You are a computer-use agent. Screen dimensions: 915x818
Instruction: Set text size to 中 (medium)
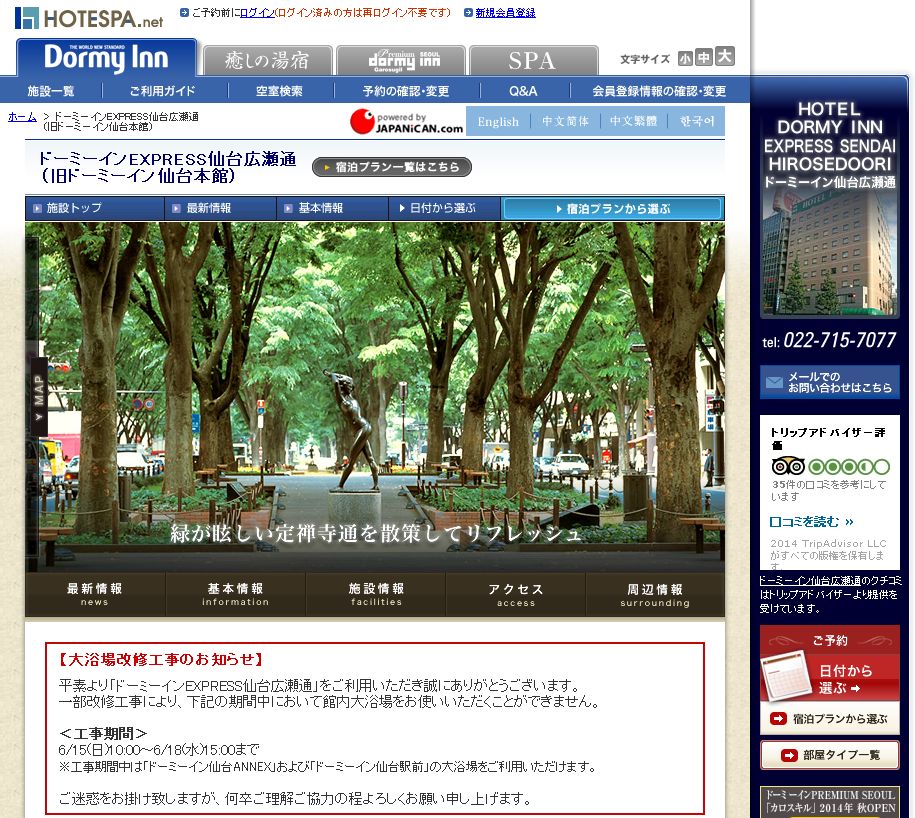(x=704, y=57)
